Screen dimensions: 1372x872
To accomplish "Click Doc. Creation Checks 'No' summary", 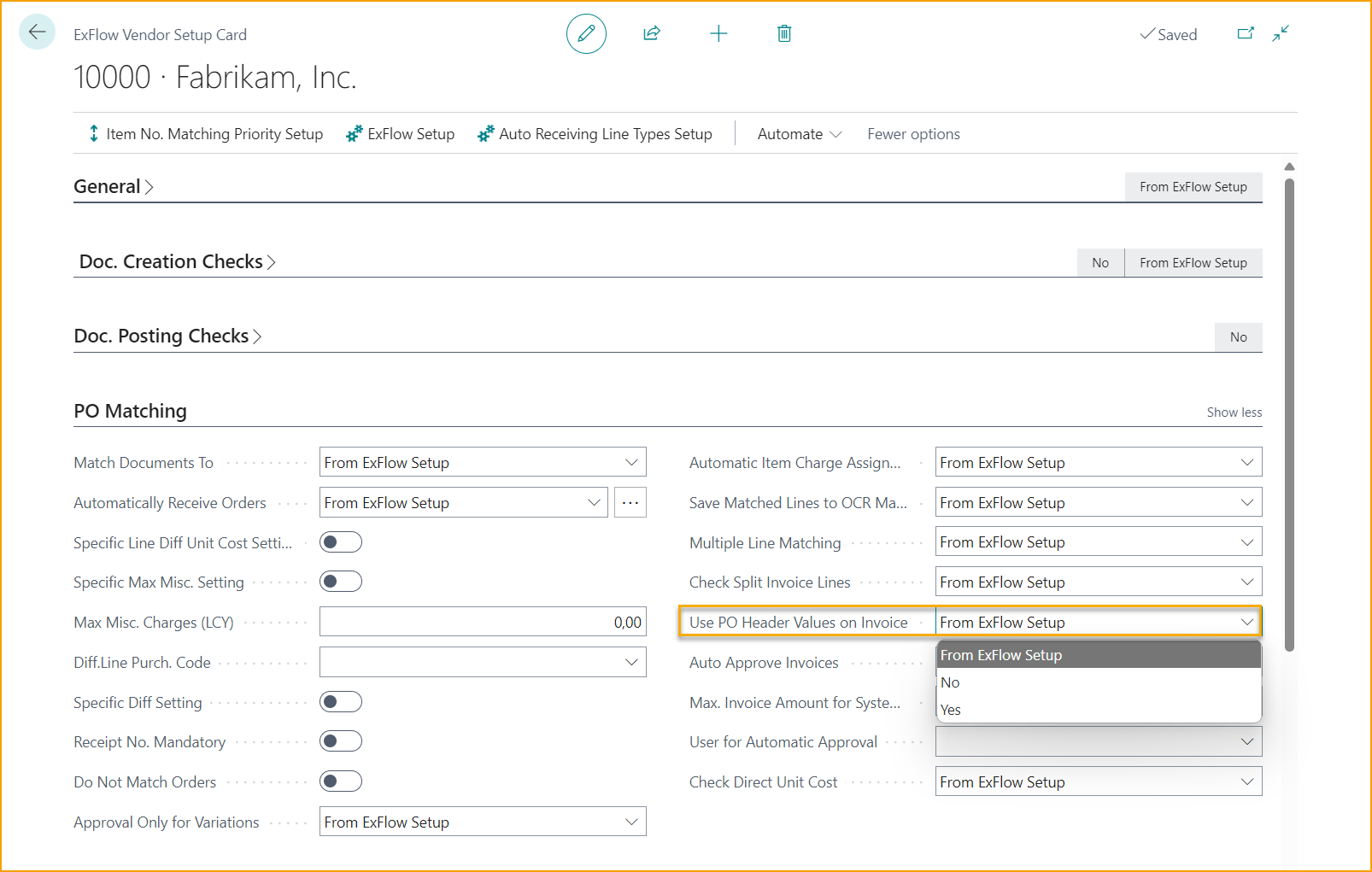I will click(1100, 262).
